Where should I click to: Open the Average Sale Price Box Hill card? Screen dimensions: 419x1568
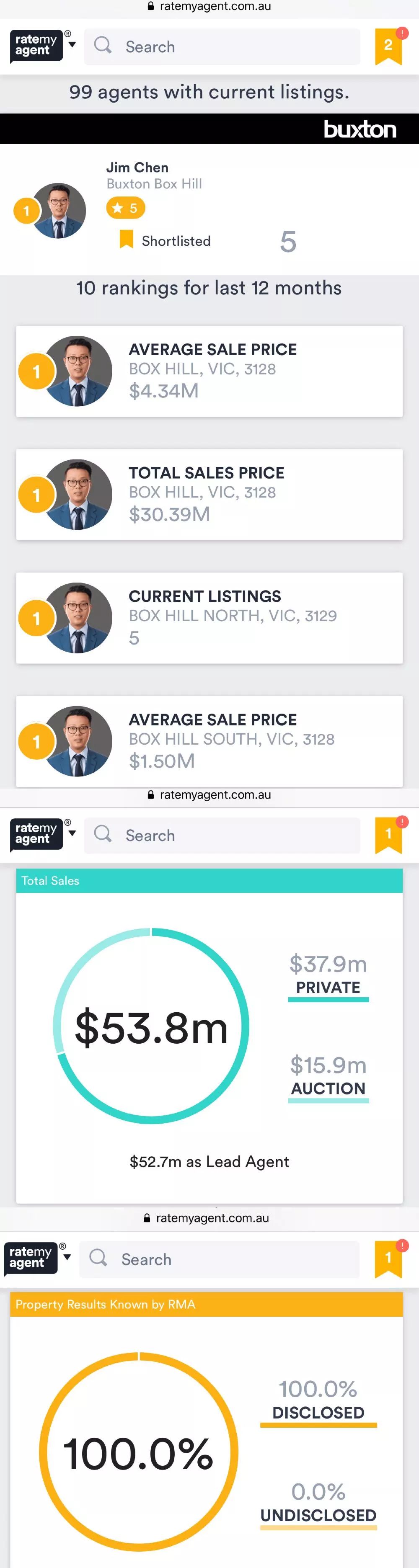(209, 371)
